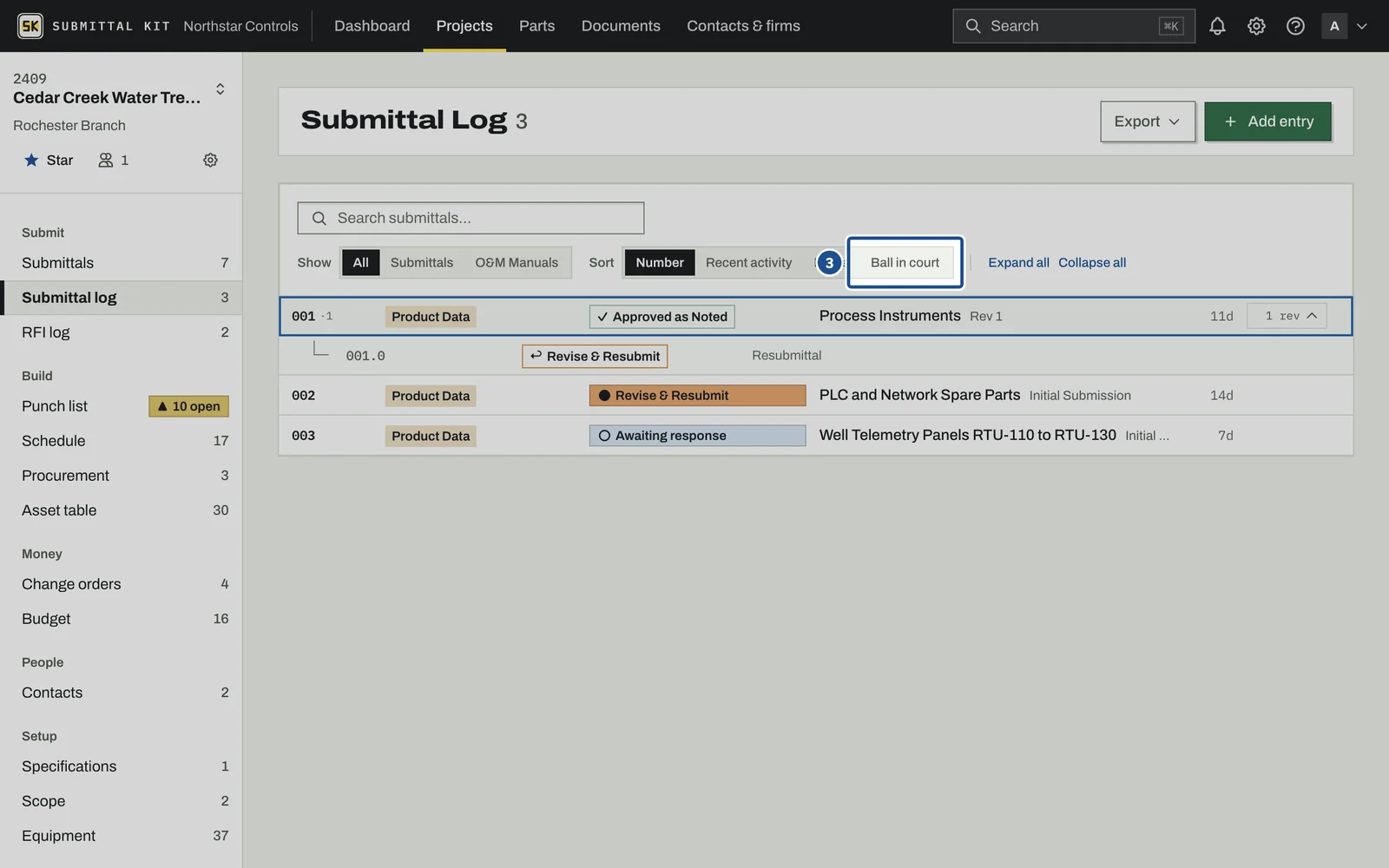Open Procurement in sidebar
Viewport: 1389px width, 868px height.
click(121, 476)
